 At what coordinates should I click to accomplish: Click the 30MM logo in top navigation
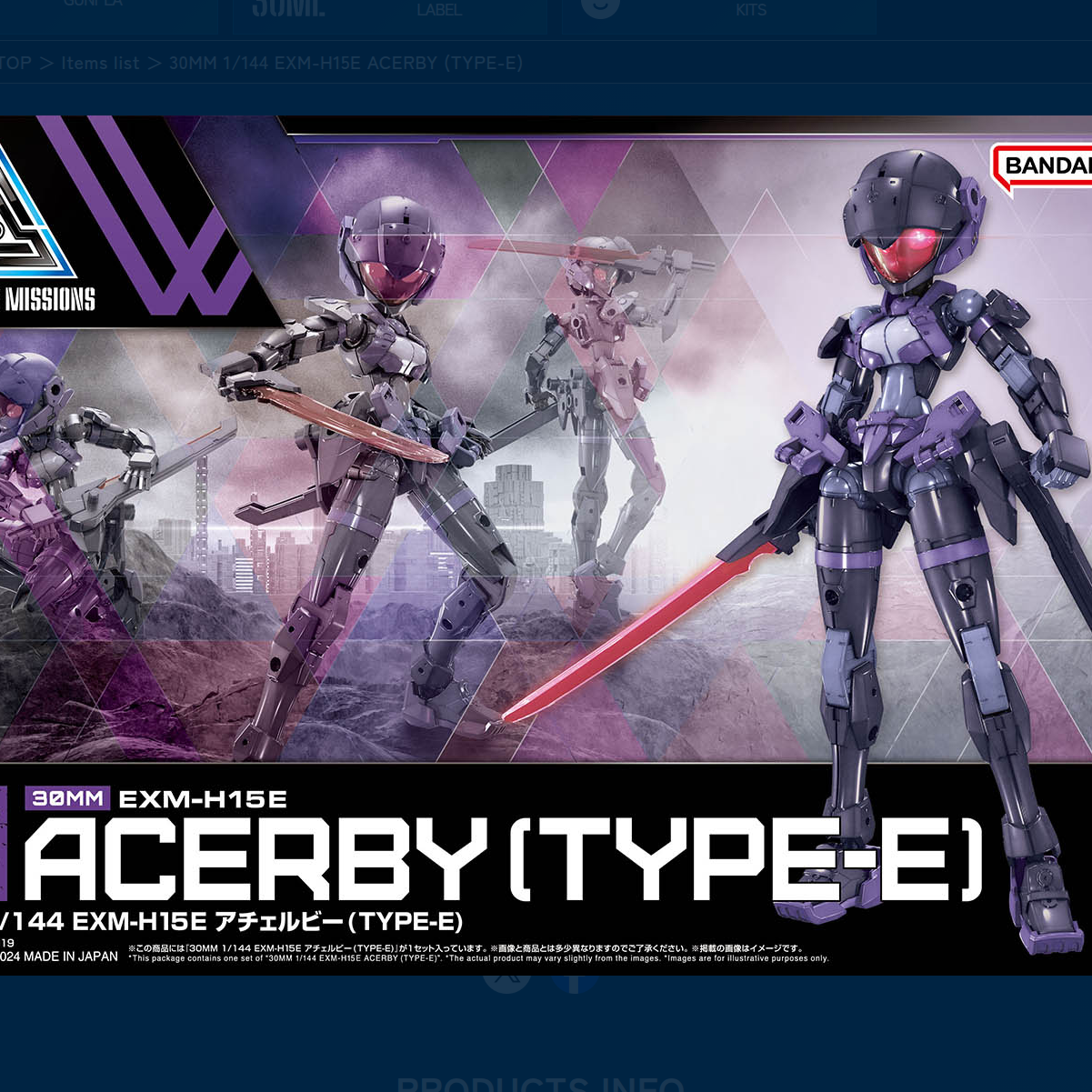[x=287, y=9]
